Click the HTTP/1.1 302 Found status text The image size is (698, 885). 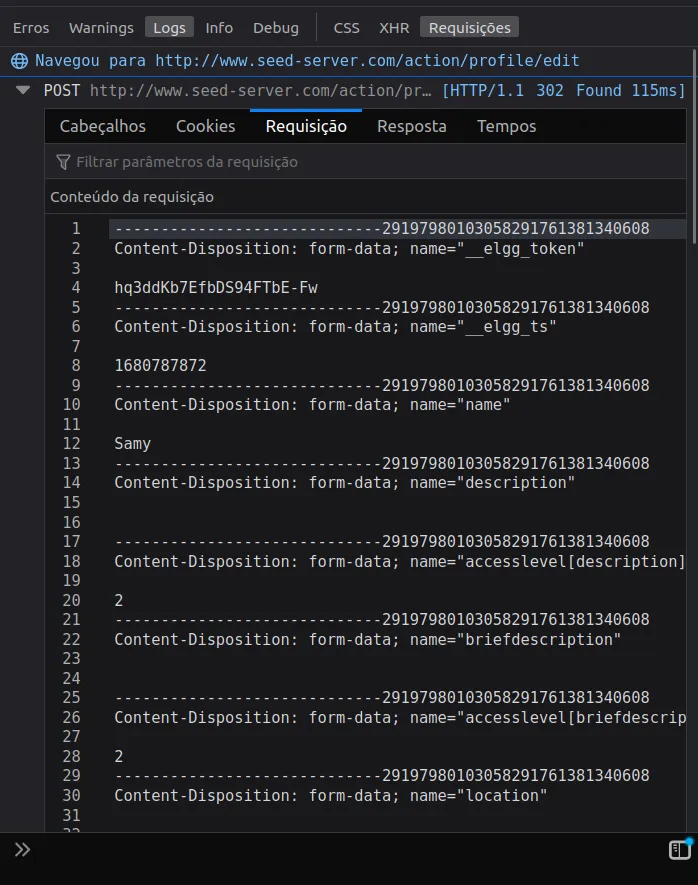(532, 91)
